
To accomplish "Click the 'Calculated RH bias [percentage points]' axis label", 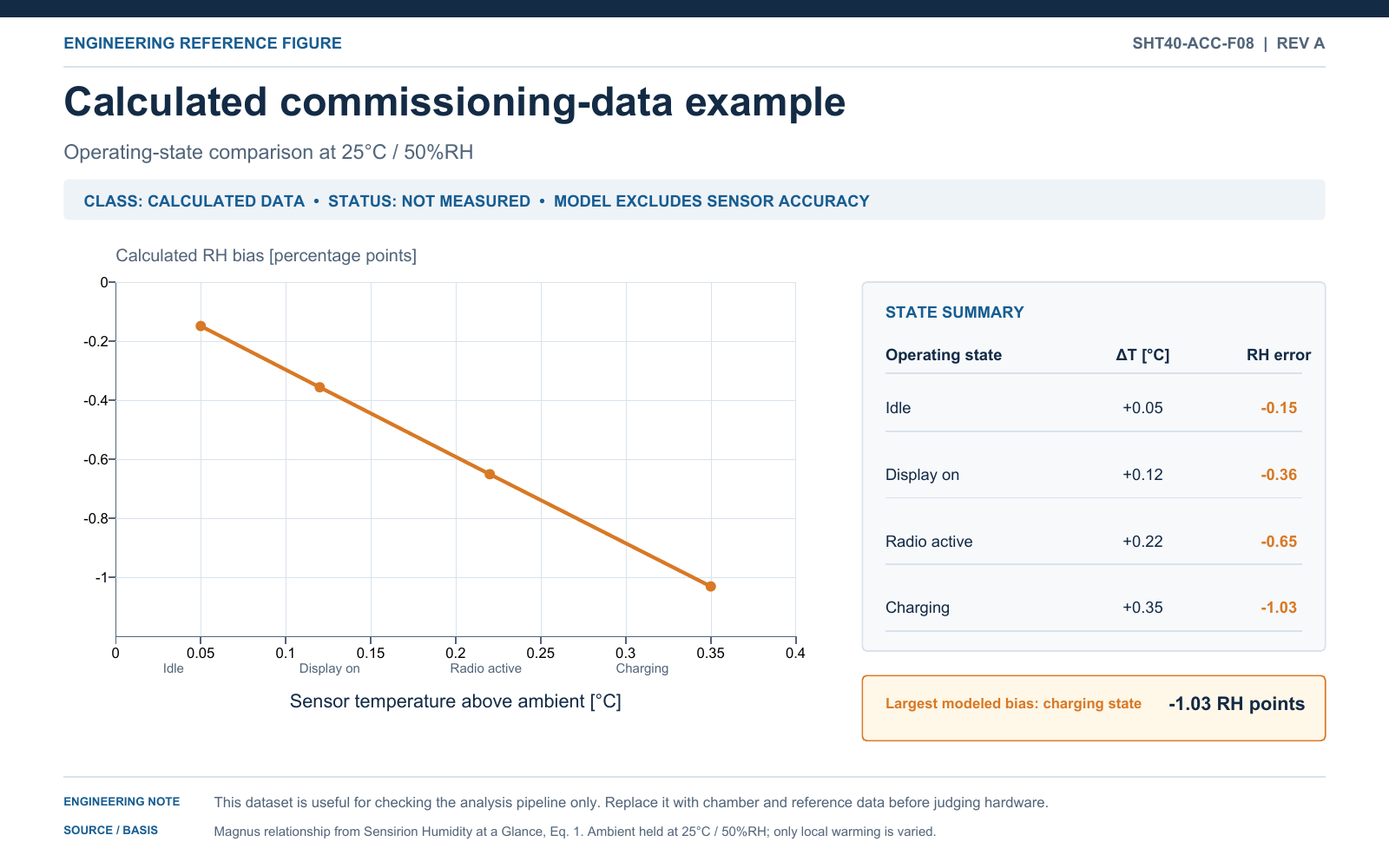I will pos(267,255).
